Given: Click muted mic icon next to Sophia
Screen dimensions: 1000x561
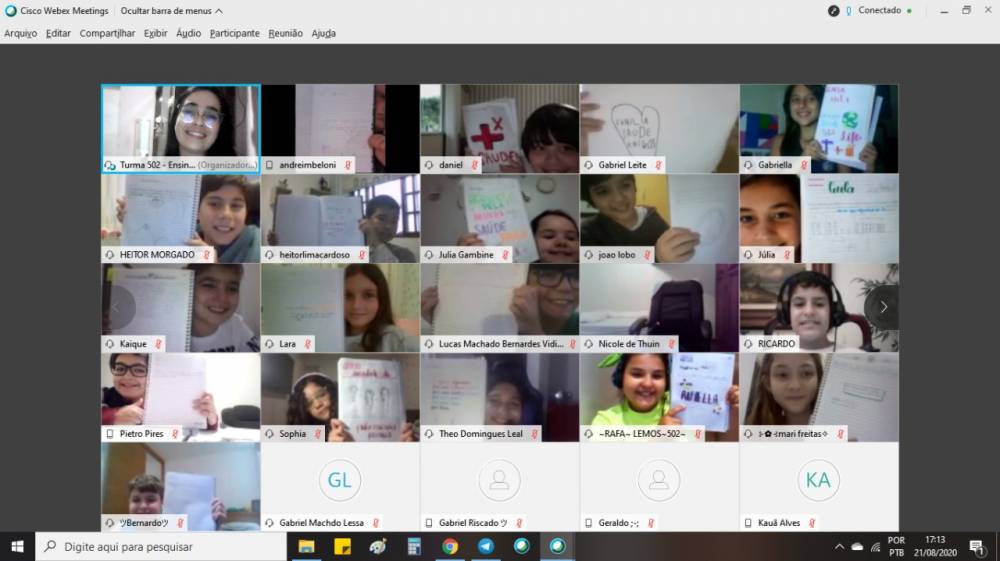Looking at the screenshot, I should [319, 434].
